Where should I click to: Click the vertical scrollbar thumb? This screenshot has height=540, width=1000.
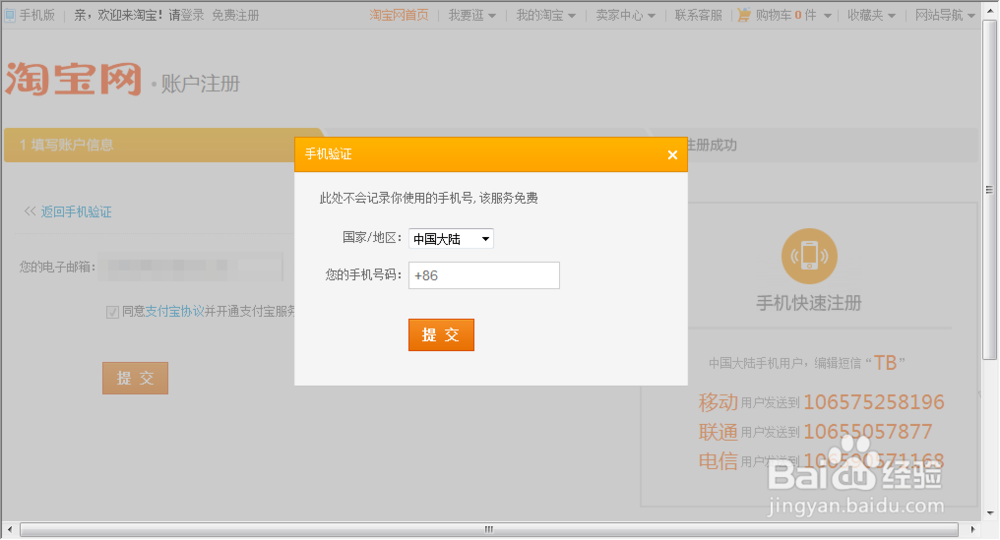pyautogui.click(x=989, y=190)
